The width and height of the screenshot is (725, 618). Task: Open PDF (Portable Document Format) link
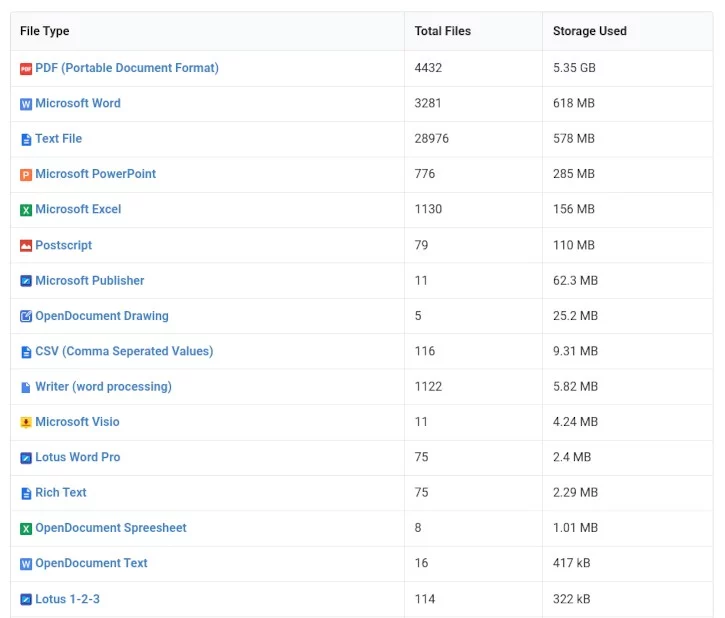click(x=127, y=68)
